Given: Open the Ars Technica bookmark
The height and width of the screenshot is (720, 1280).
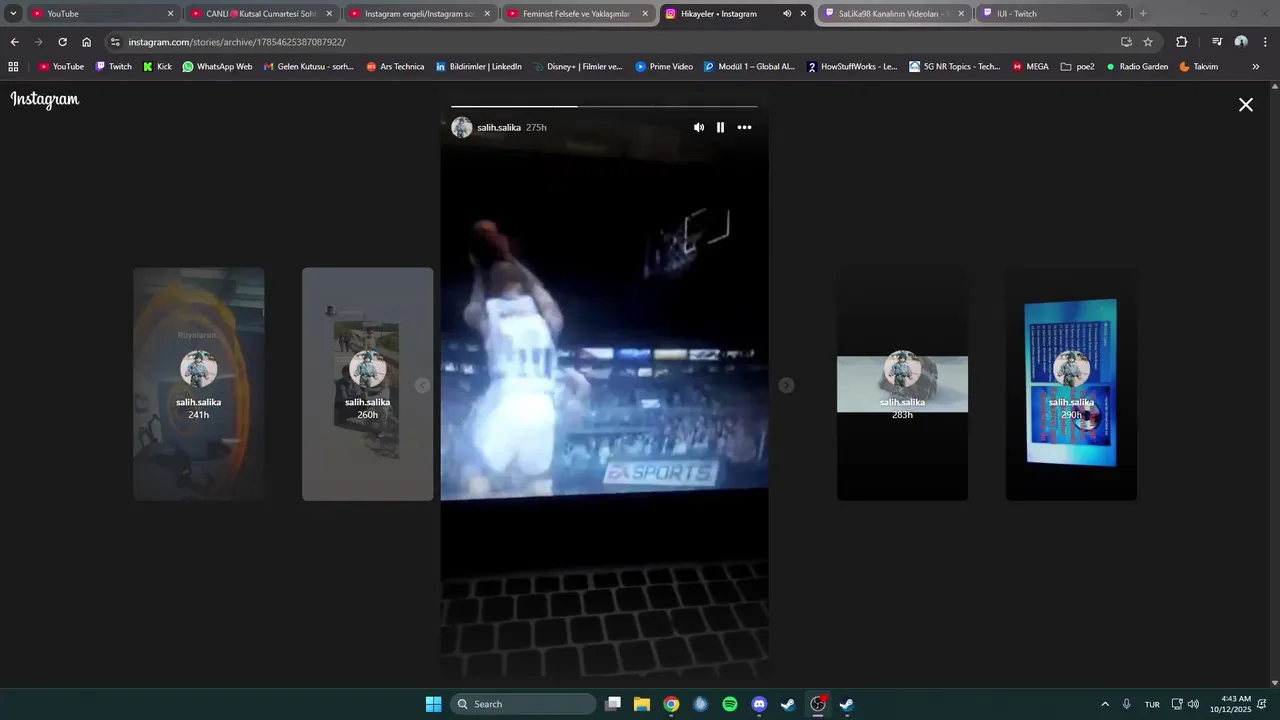Looking at the screenshot, I should (395, 66).
